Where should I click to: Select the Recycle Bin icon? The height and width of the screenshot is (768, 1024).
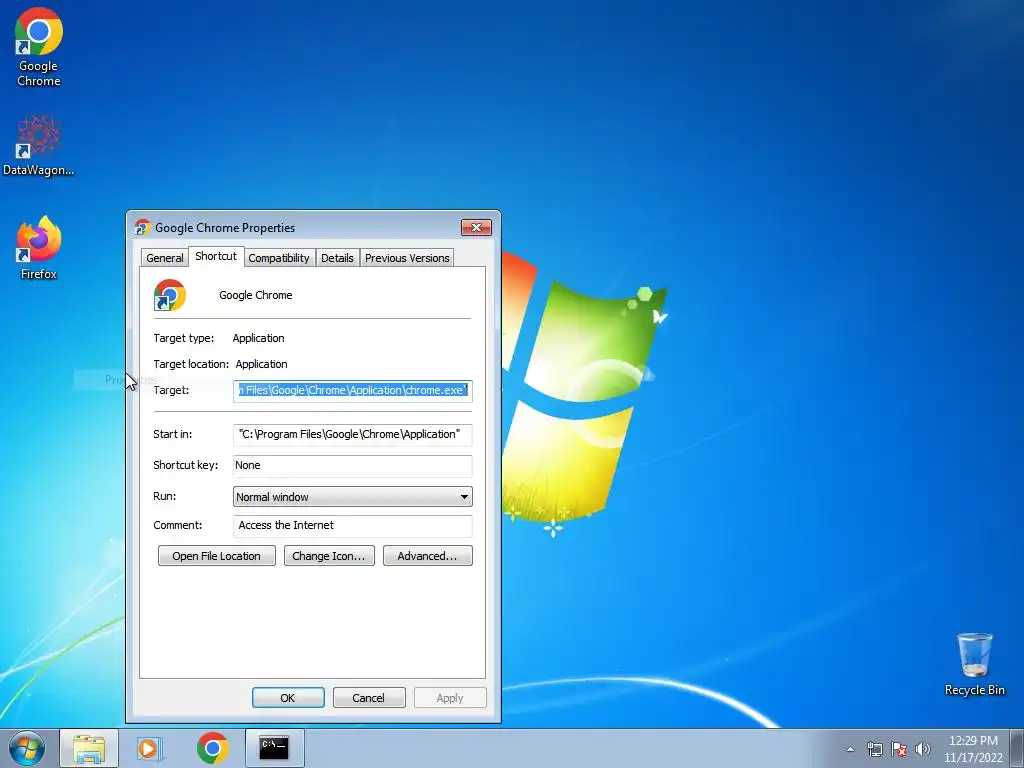[974, 664]
